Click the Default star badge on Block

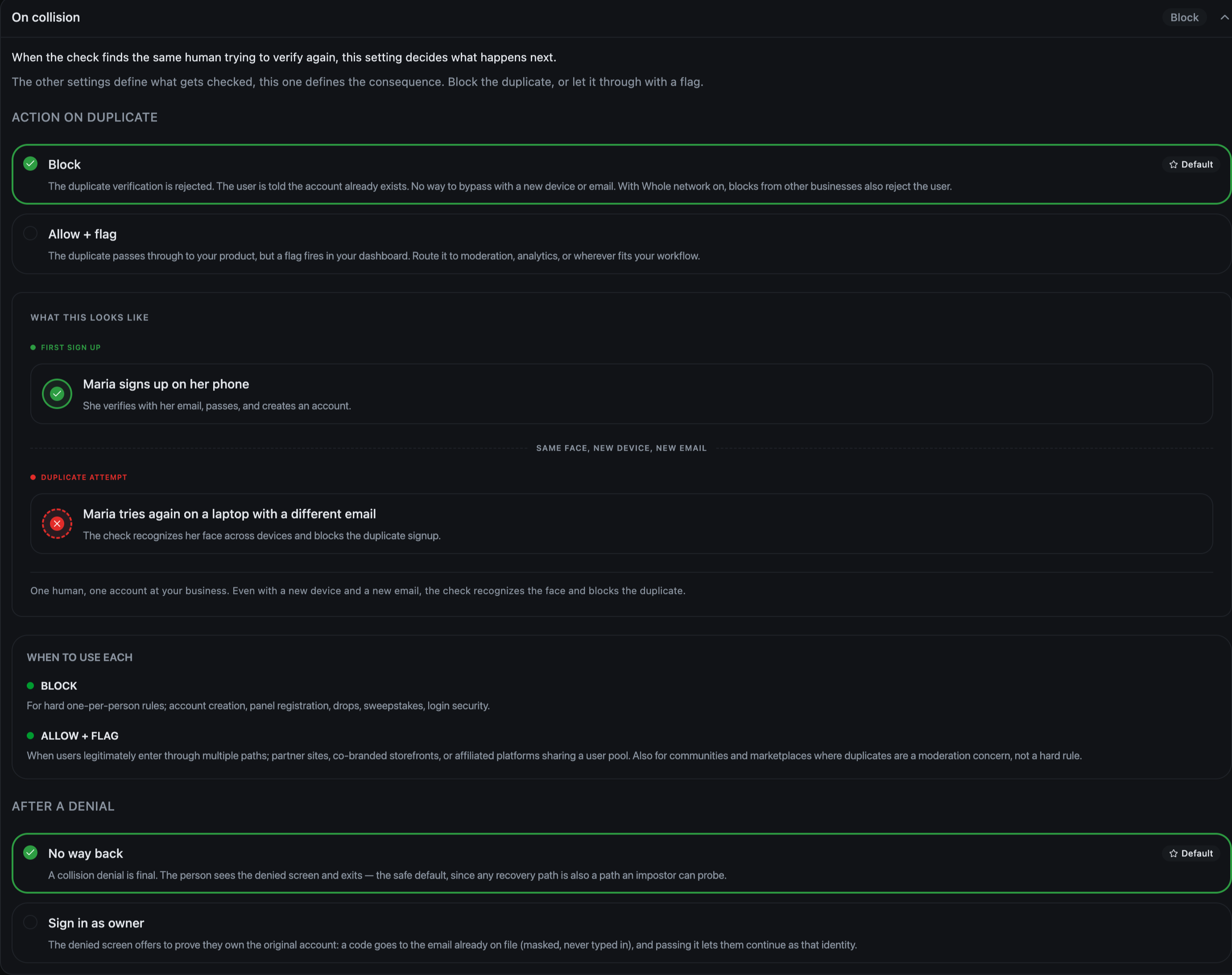point(1191,164)
